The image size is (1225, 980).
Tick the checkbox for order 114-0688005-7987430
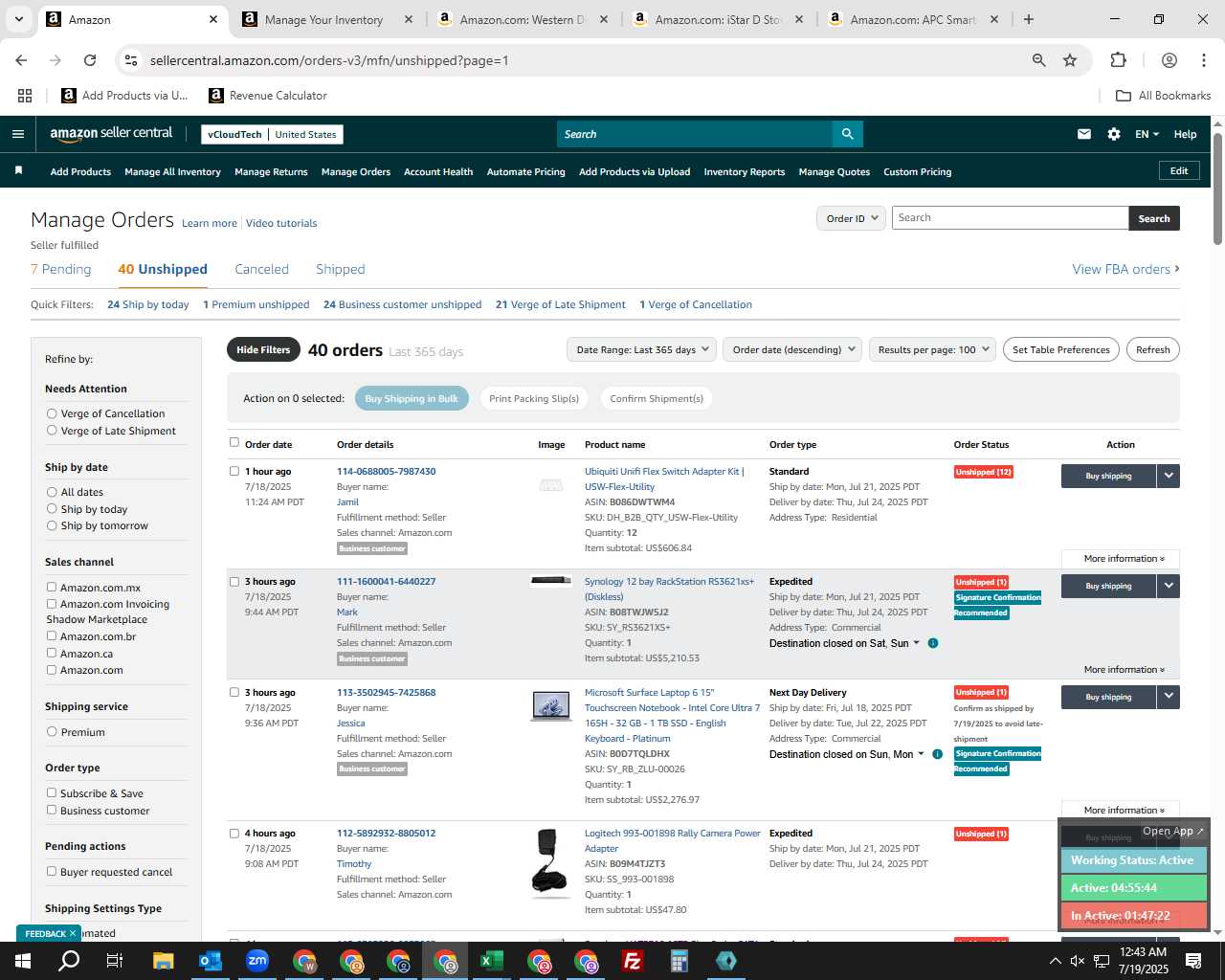pos(234,471)
